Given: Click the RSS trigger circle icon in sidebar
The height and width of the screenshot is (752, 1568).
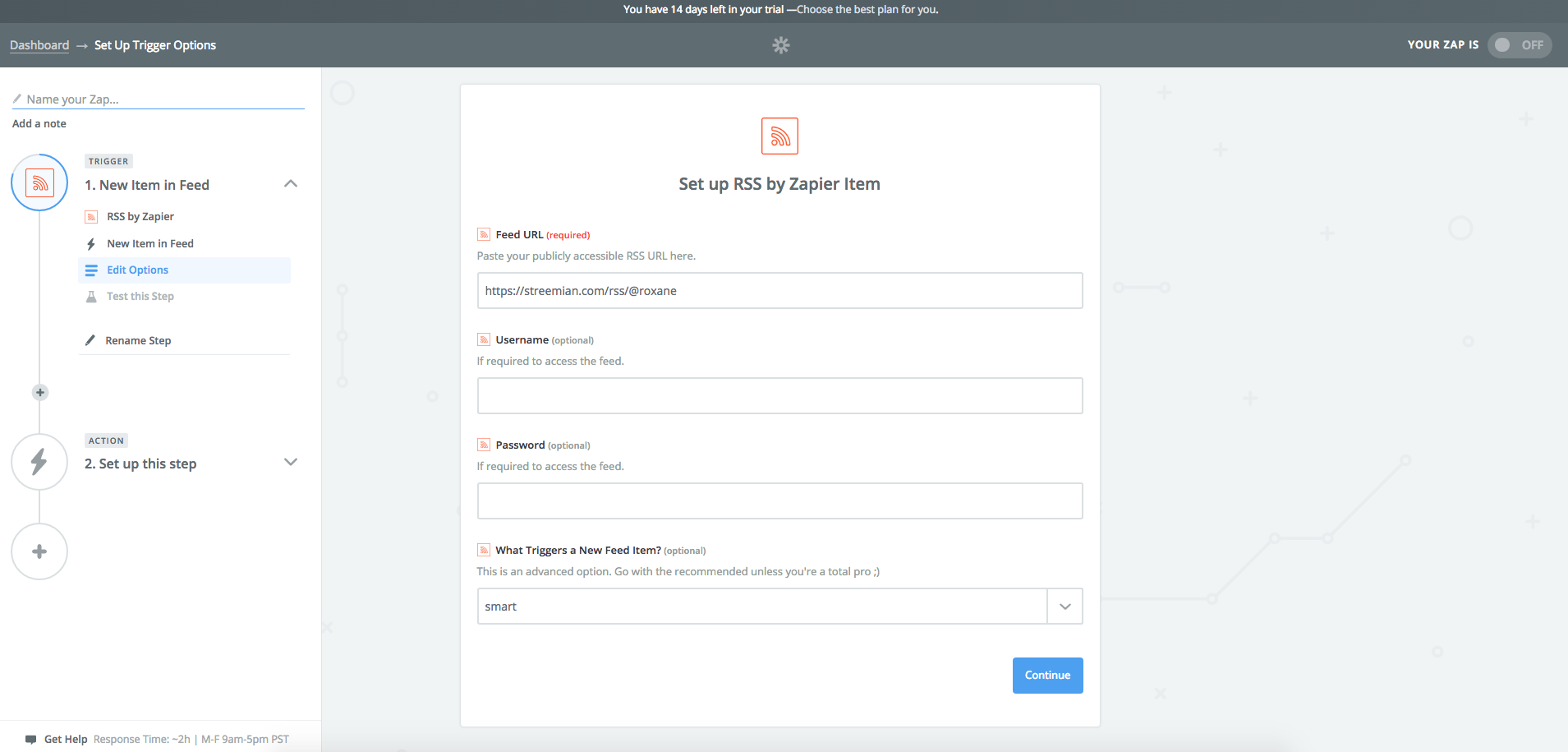Looking at the screenshot, I should [39, 182].
